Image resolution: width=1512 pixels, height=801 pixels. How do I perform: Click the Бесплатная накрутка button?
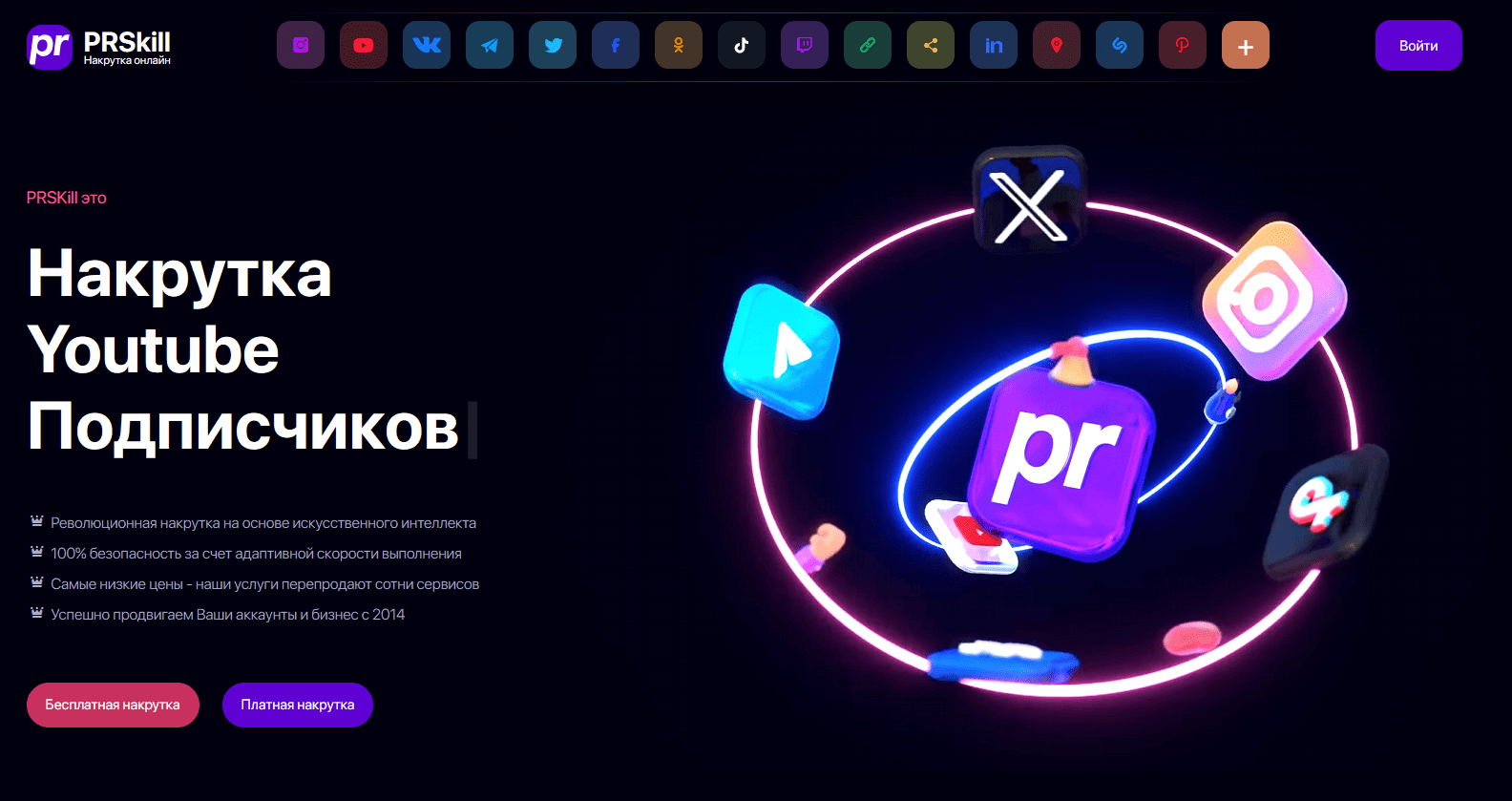pos(113,705)
